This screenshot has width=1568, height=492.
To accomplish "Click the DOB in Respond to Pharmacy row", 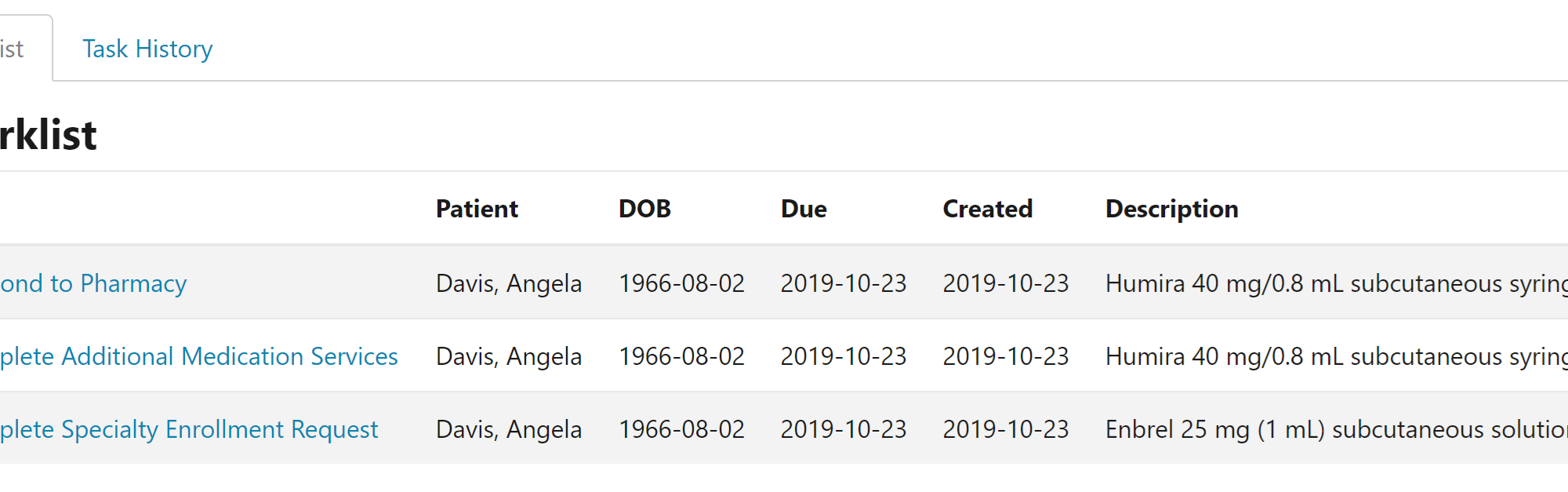I will (x=681, y=283).
